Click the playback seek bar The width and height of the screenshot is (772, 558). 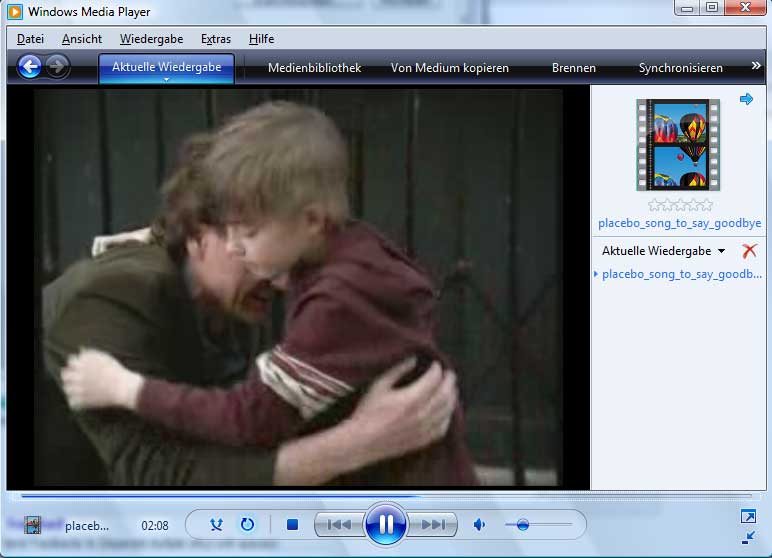click(x=386, y=496)
